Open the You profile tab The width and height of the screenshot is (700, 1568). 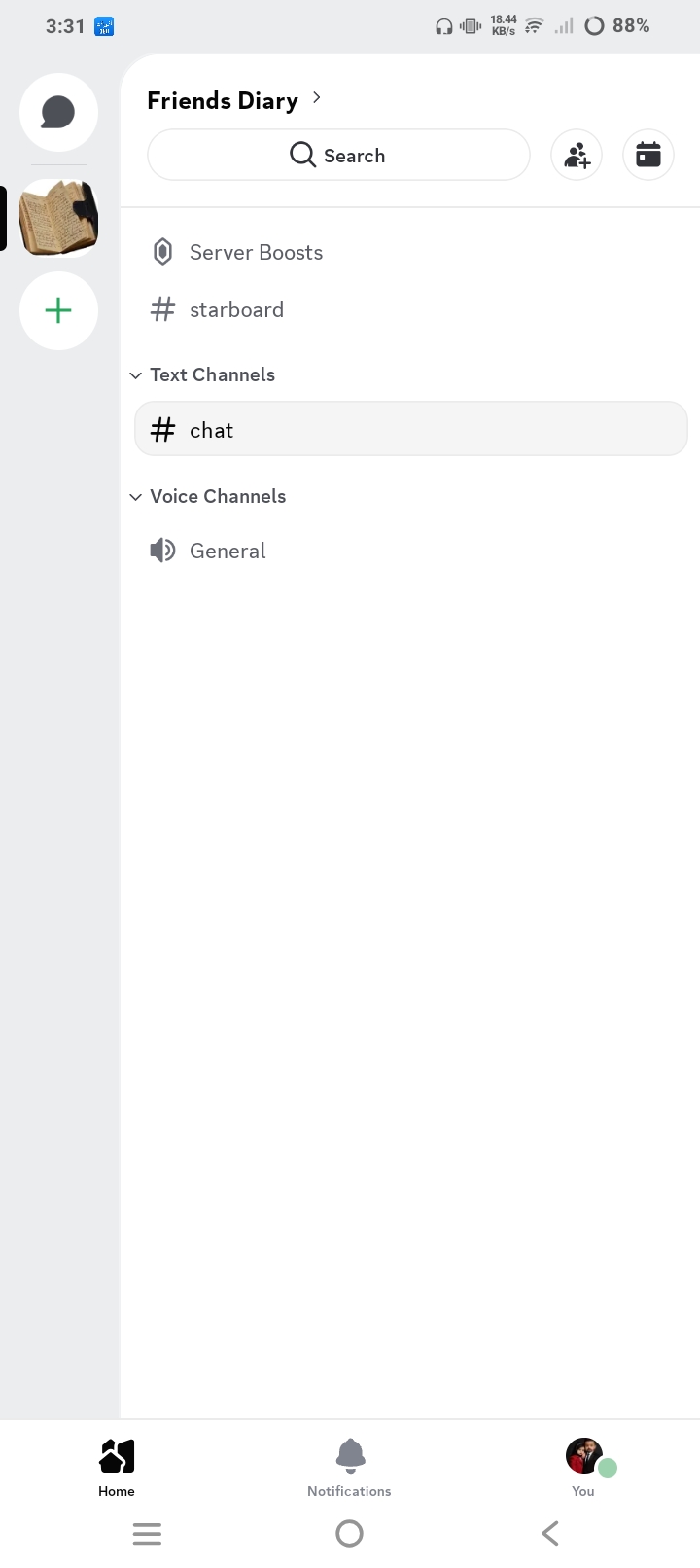[583, 1469]
